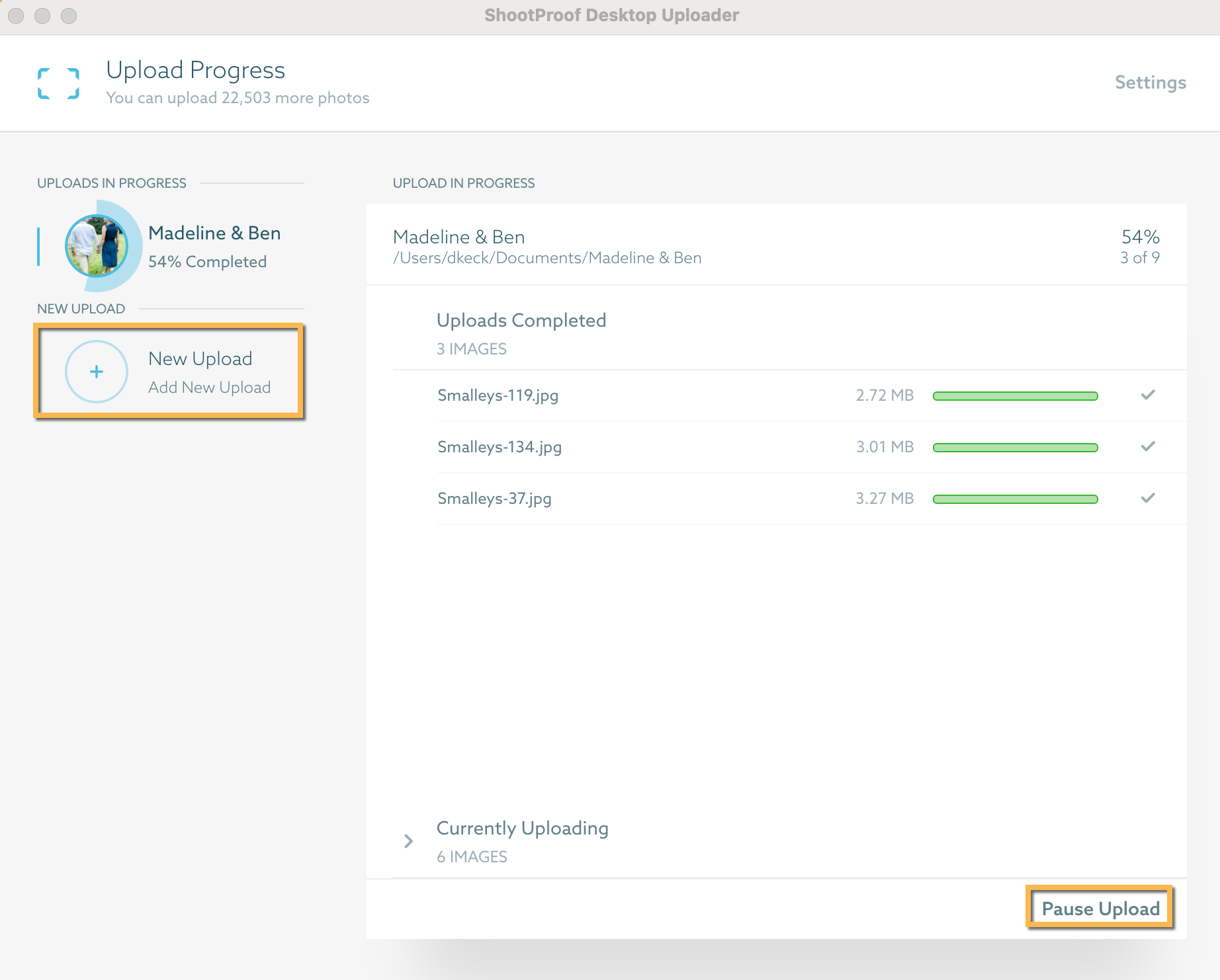Click the Madeline & Ben circular photo thumbnail
The image size is (1220, 980).
[x=97, y=246]
